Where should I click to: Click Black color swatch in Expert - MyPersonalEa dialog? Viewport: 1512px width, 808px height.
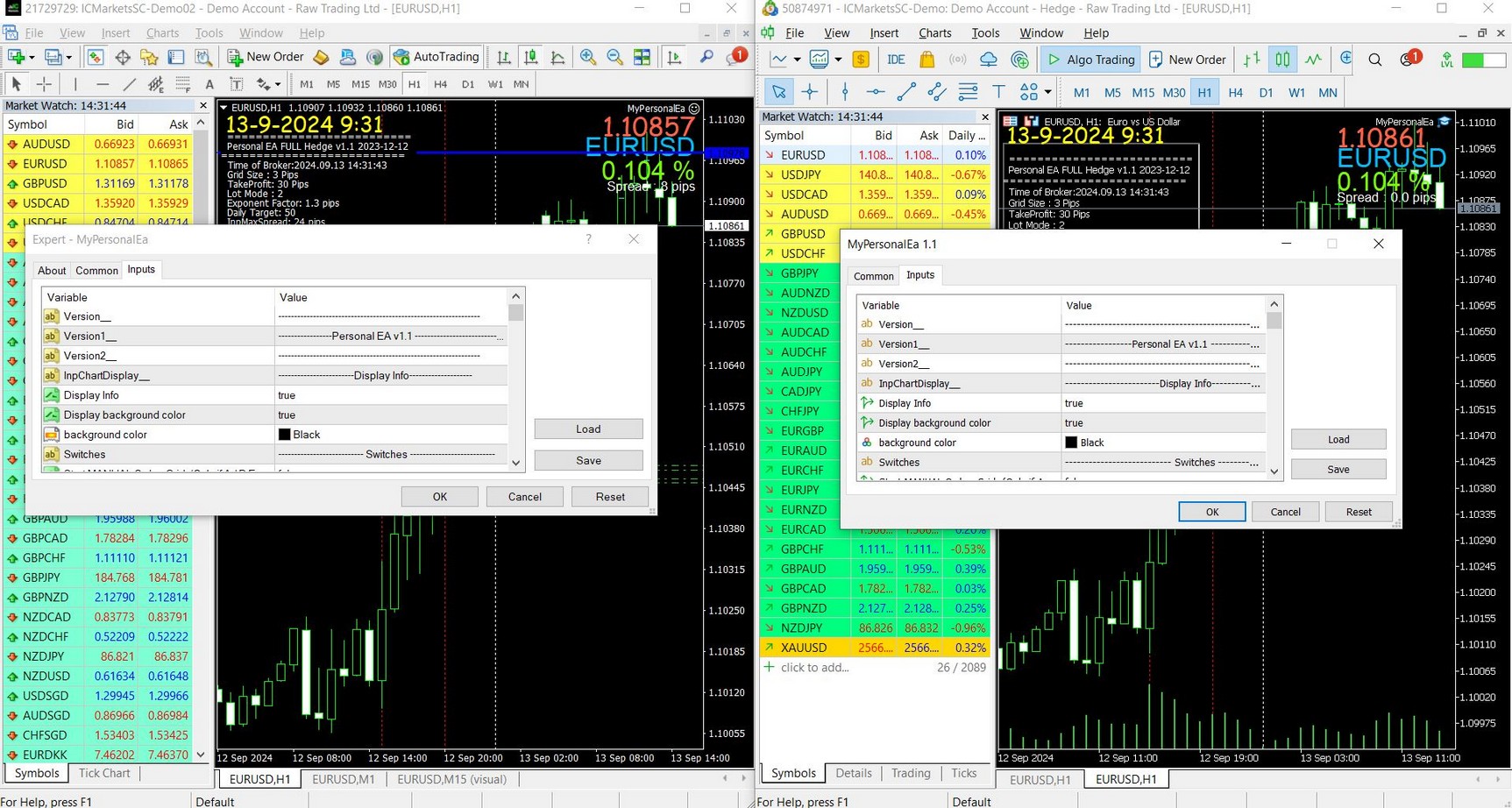[284, 435]
